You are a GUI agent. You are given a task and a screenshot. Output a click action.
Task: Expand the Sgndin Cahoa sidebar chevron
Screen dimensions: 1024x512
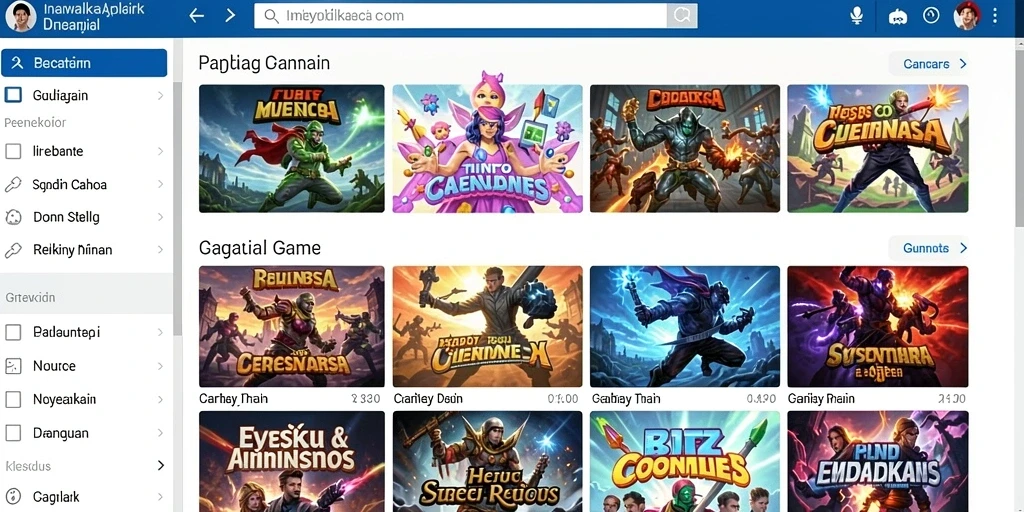click(x=160, y=185)
